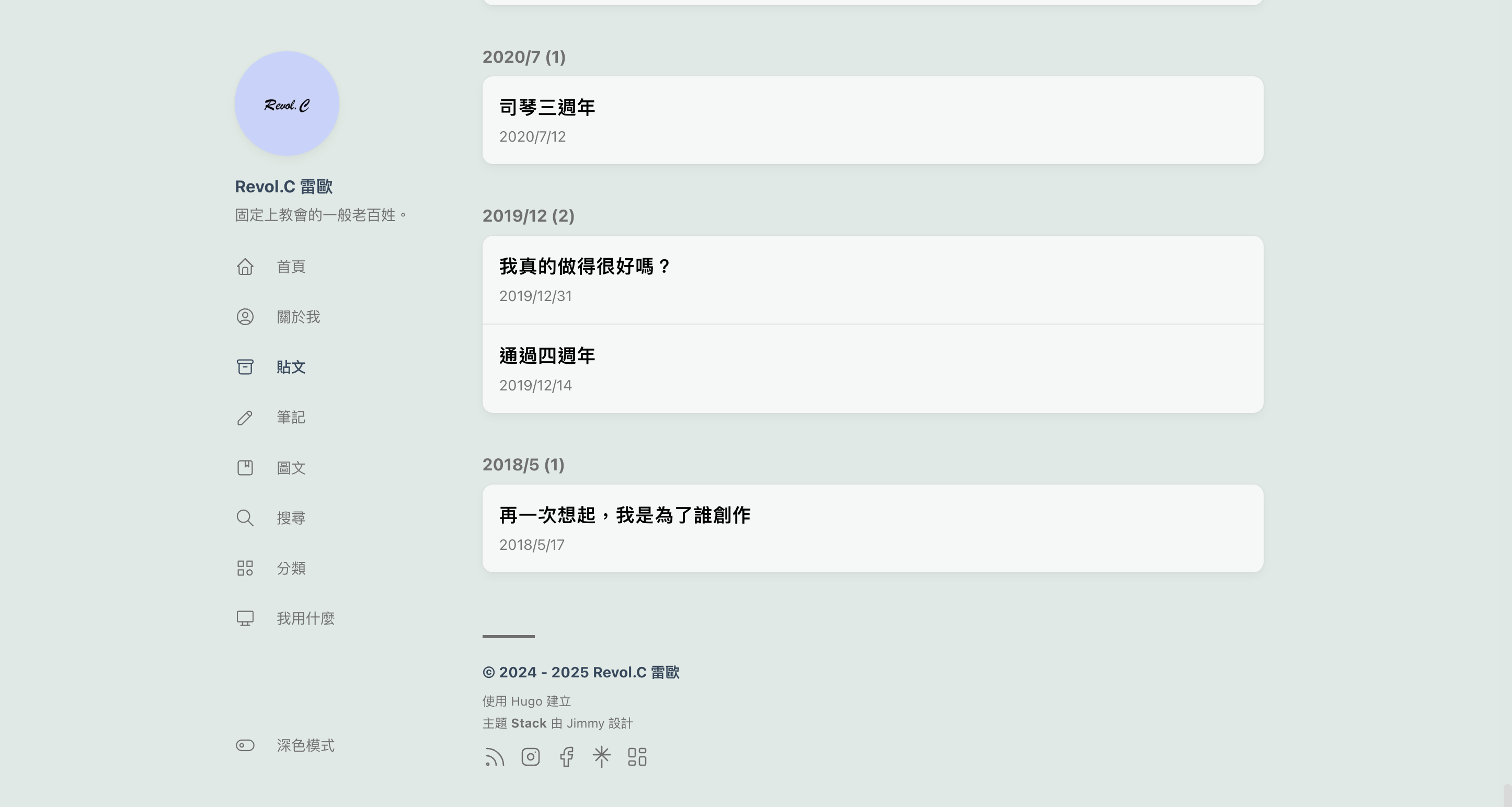Screen dimensions: 1512x807
Task: Open the 貼文 archive menu item
Action: coord(291,367)
